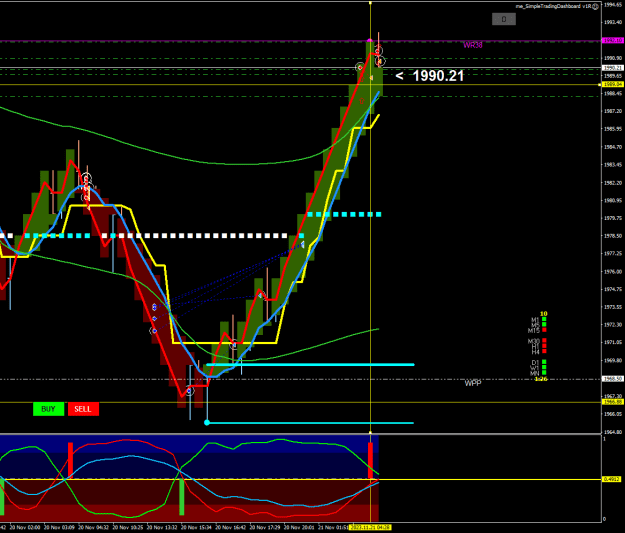625x533 pixels.
Task: Click the large < 1990.21 price label
Action: (430, 76)
